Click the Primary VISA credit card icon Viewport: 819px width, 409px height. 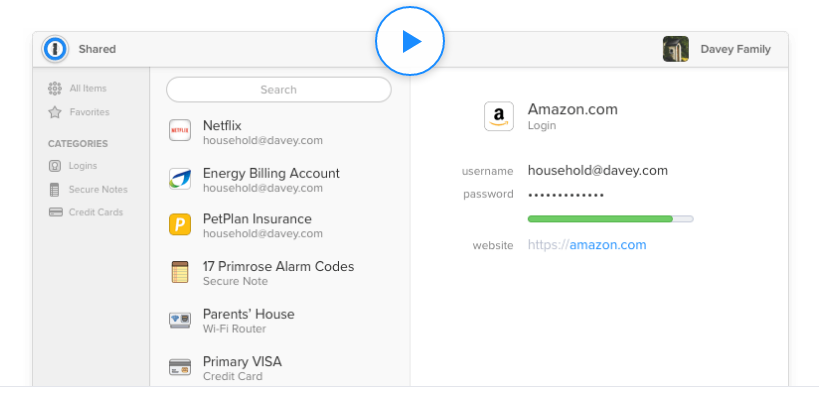(x=180, y=367)
